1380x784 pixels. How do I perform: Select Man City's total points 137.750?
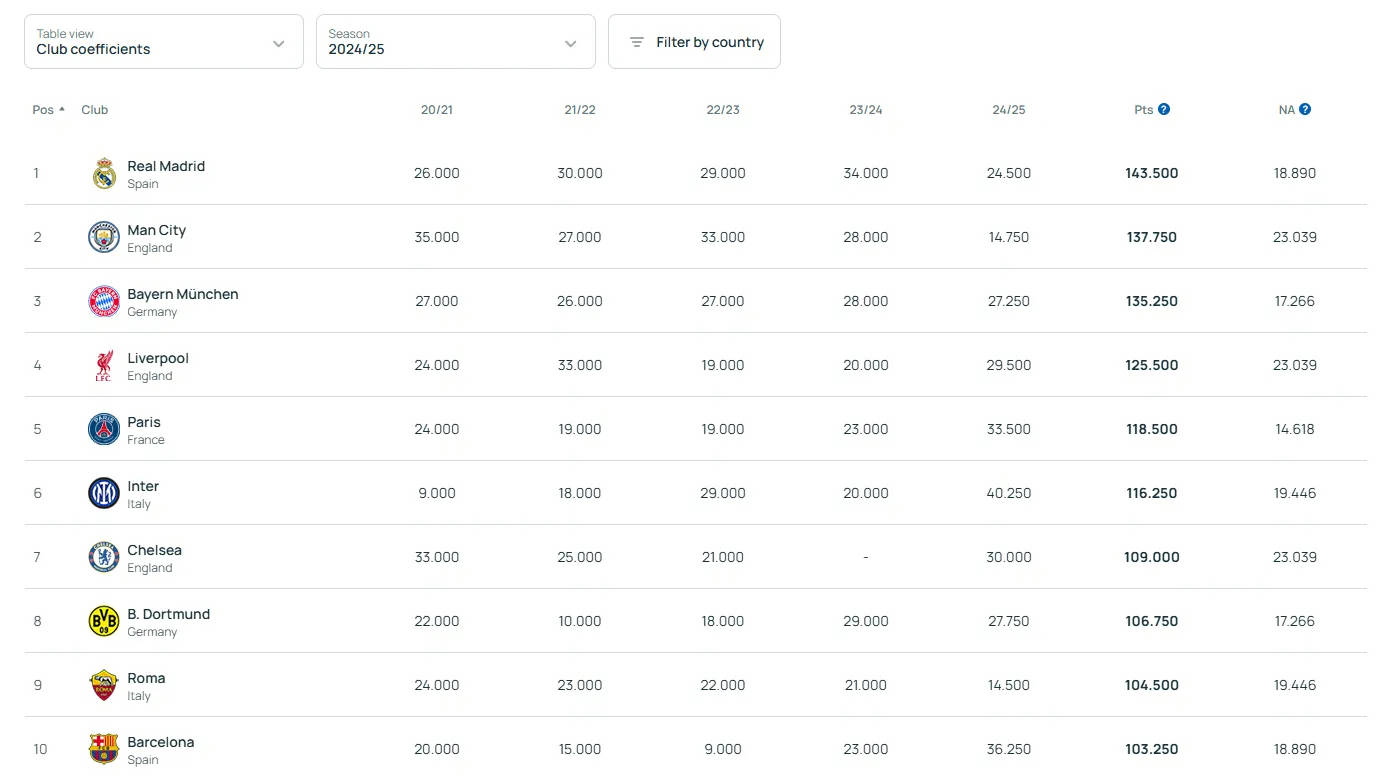pos(1152,237)
